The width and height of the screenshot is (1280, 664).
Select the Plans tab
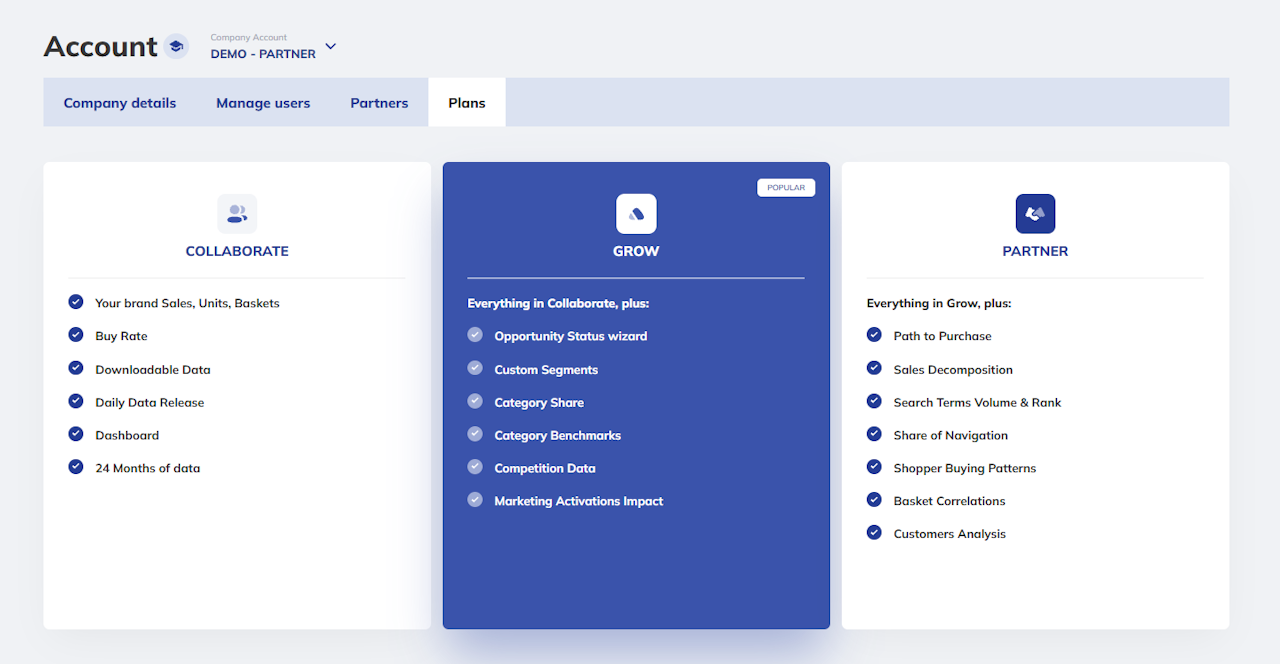467,103
